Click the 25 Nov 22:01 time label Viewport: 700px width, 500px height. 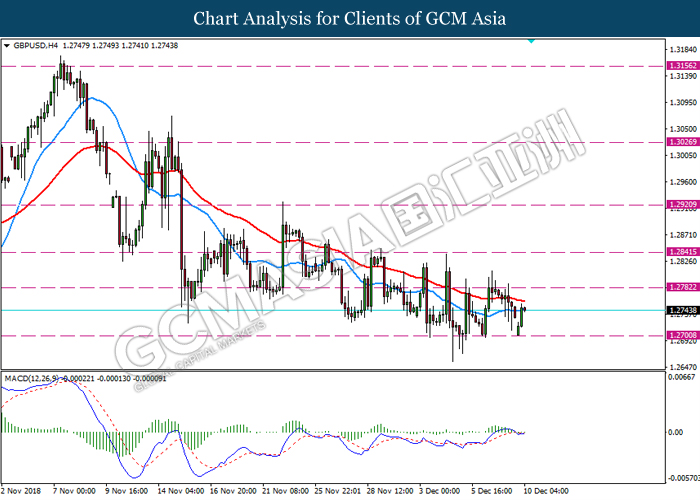[338, 491]
